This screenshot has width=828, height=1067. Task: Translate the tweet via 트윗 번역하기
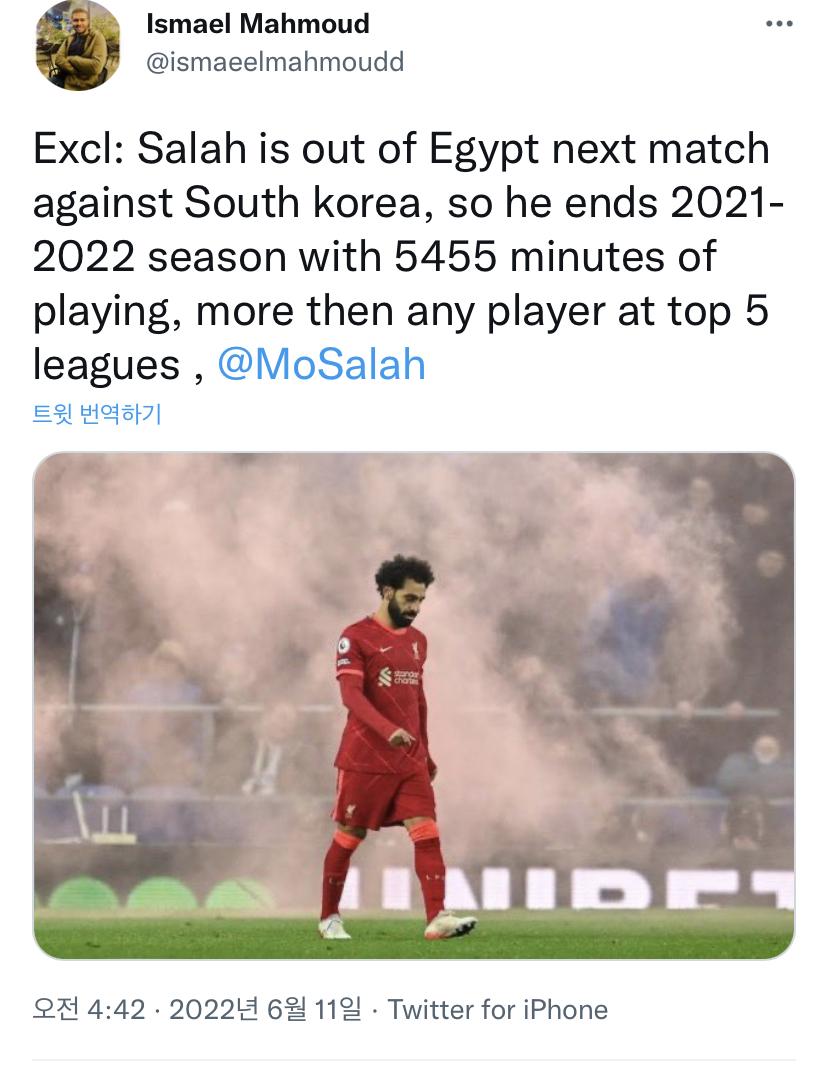(x=97, y=413)
